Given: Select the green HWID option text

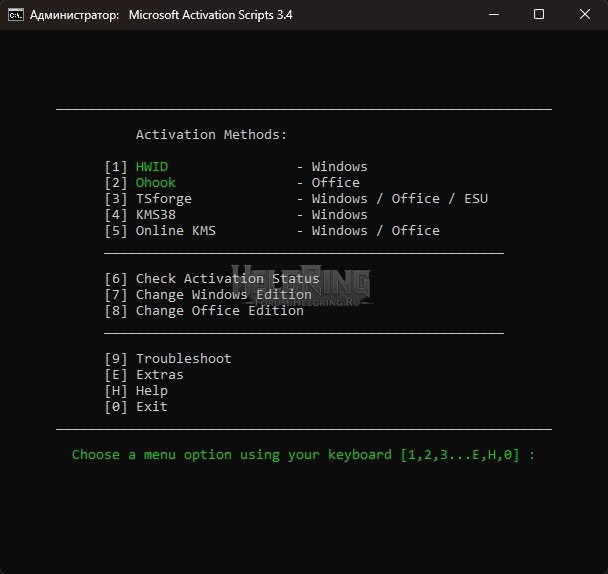Looking at the screenshot, I should click(x=152, y=167).
